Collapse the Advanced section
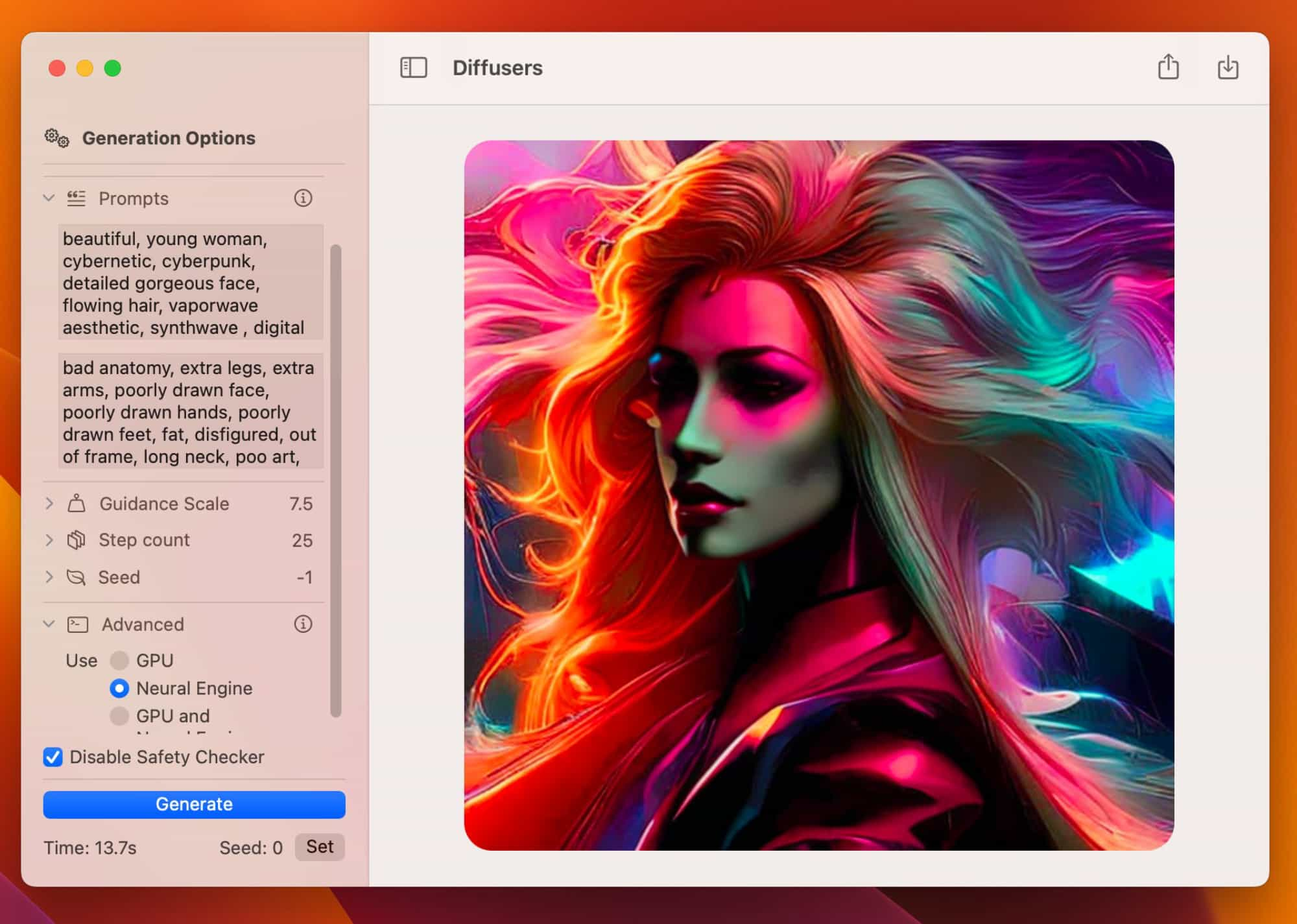The width and height of the screenshot is (1297, 924). (x=49, y=624)
